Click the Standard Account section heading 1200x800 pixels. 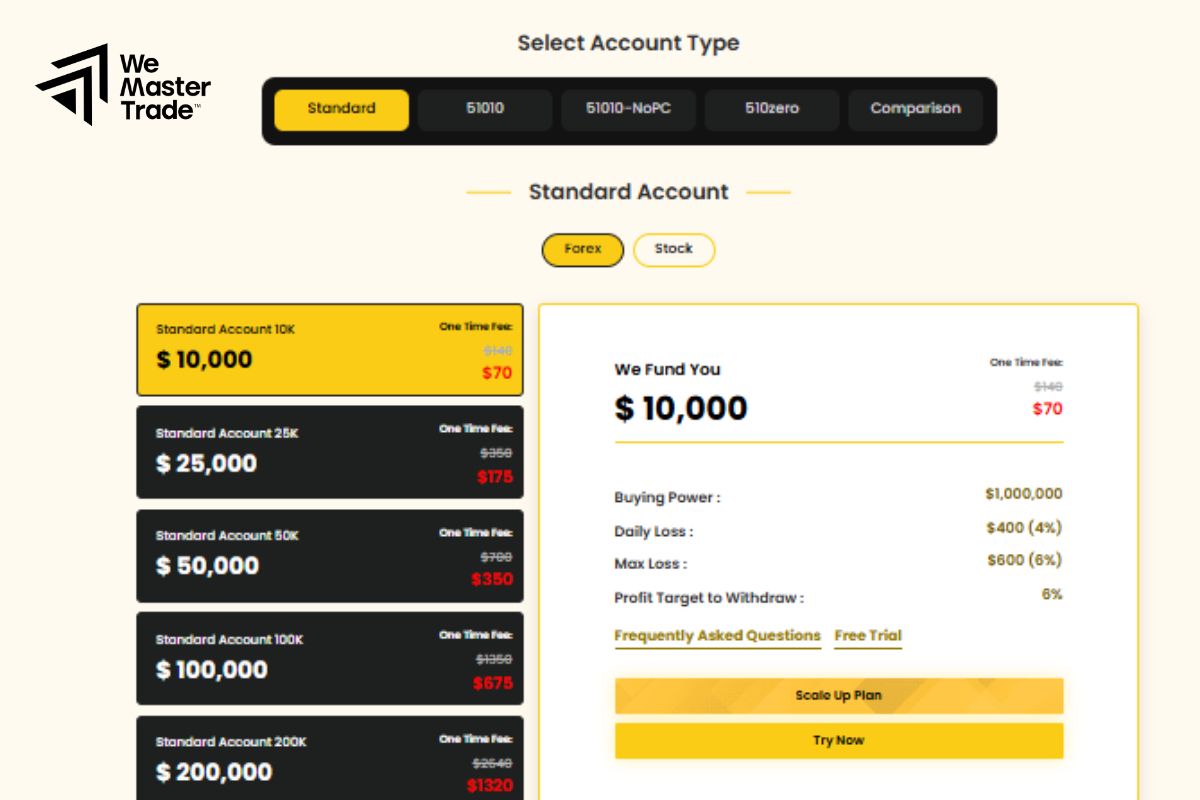tap(628, 192)
